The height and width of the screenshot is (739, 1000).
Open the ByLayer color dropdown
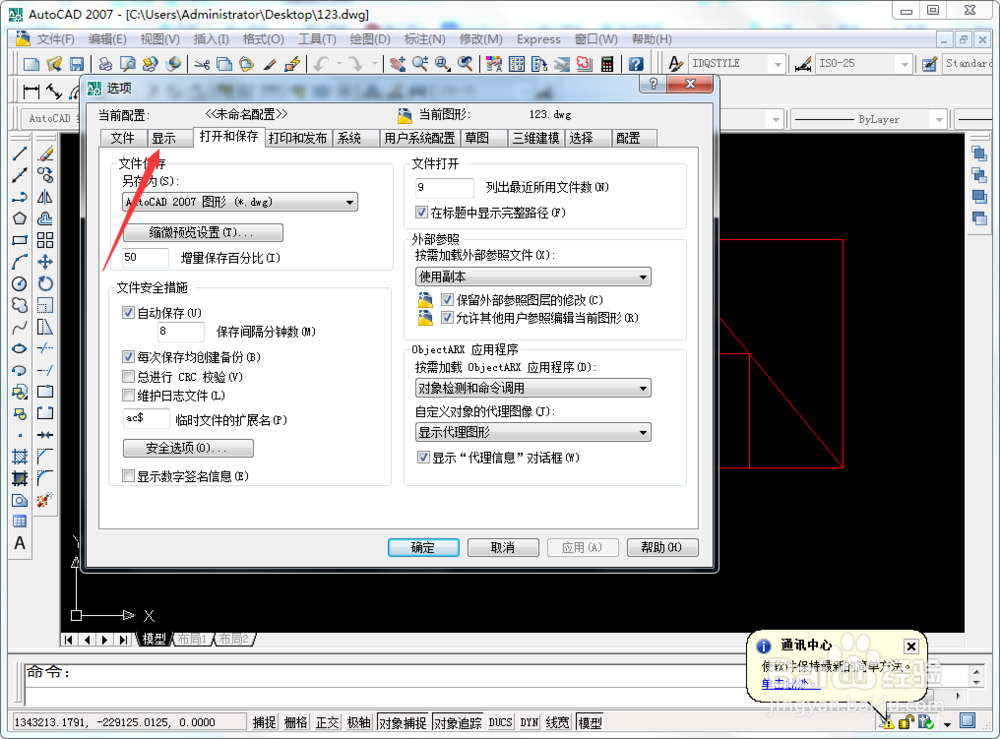(938, 119)
